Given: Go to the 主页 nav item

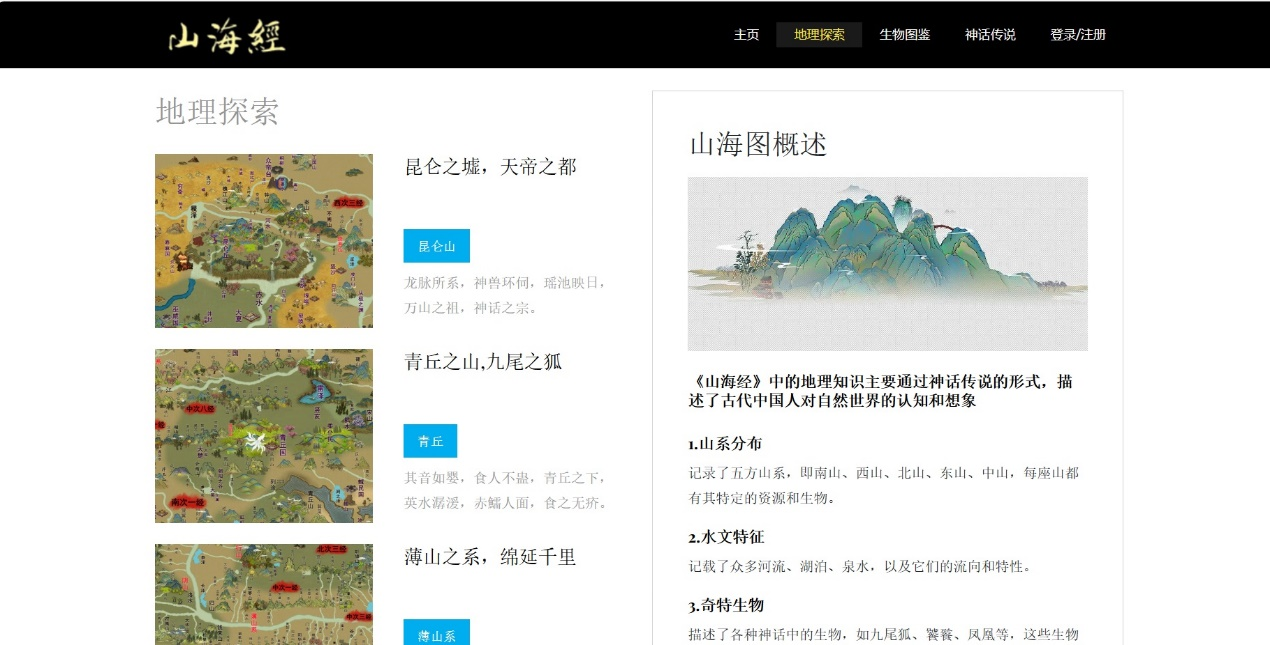Looking at the screenshot, I should (x=746, y=35).
